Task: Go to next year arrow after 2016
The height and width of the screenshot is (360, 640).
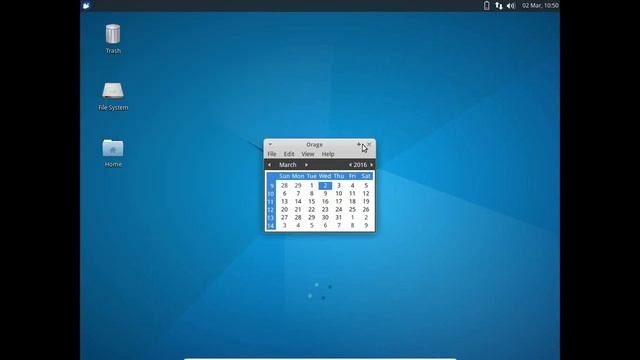Action: [x=371, y=164]
